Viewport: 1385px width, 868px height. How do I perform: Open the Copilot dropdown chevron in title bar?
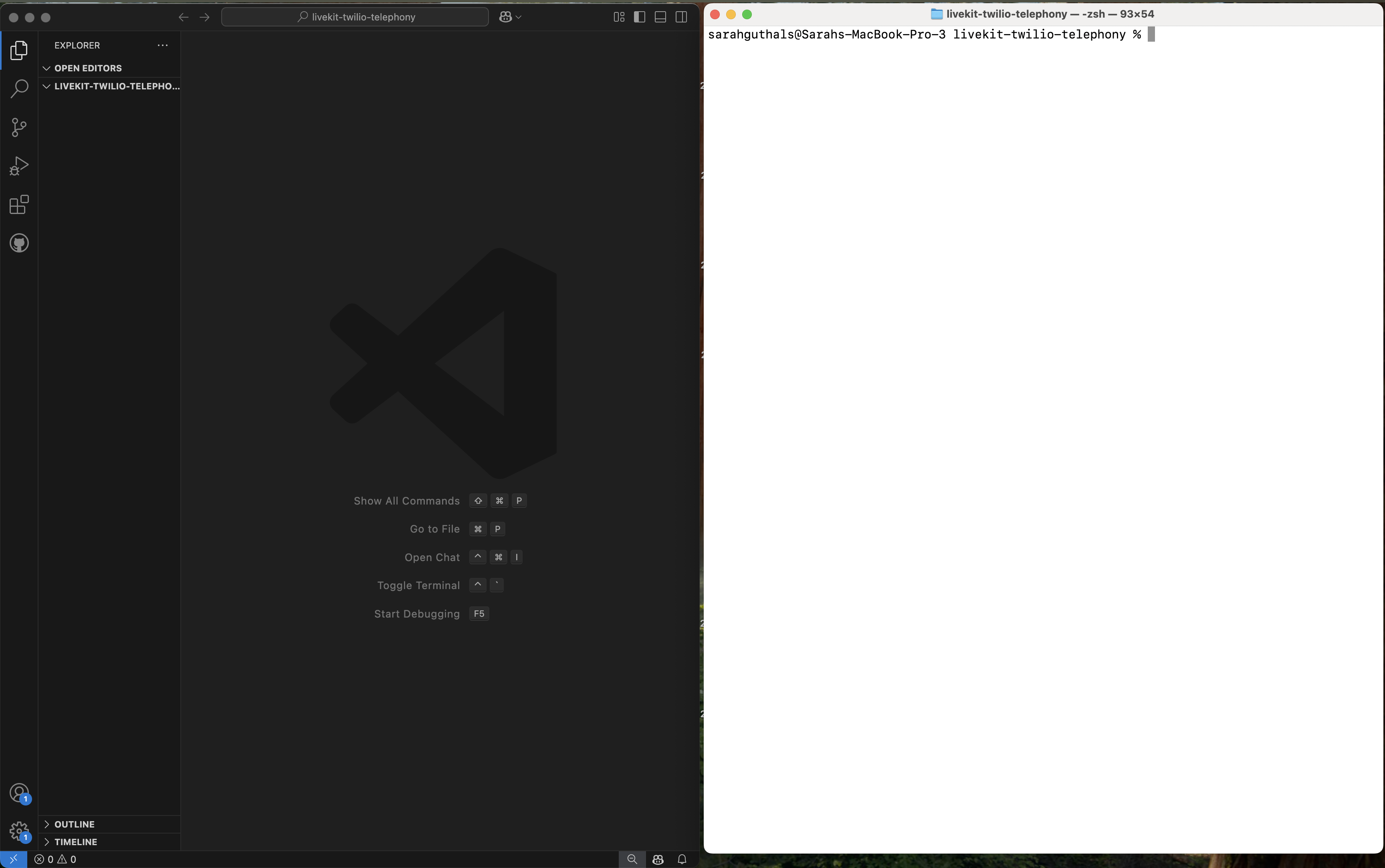(519, 17)
